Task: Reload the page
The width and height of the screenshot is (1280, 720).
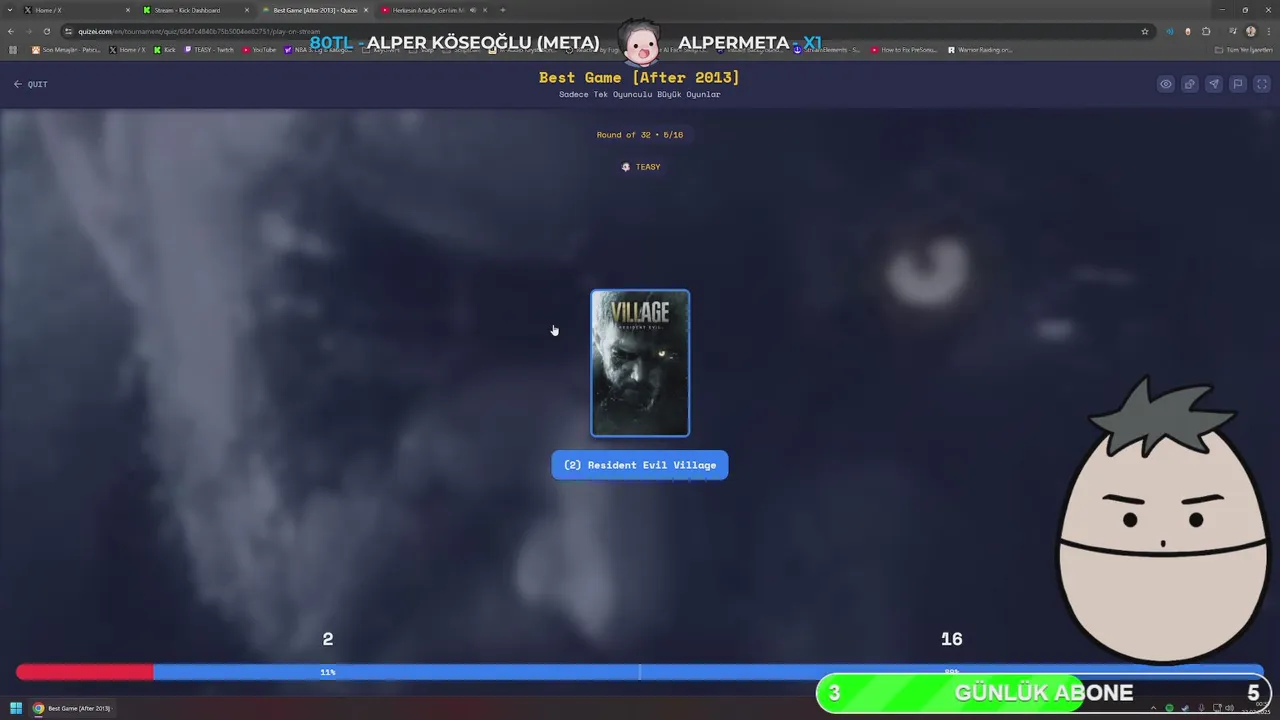Action: (x=46, y=31)
